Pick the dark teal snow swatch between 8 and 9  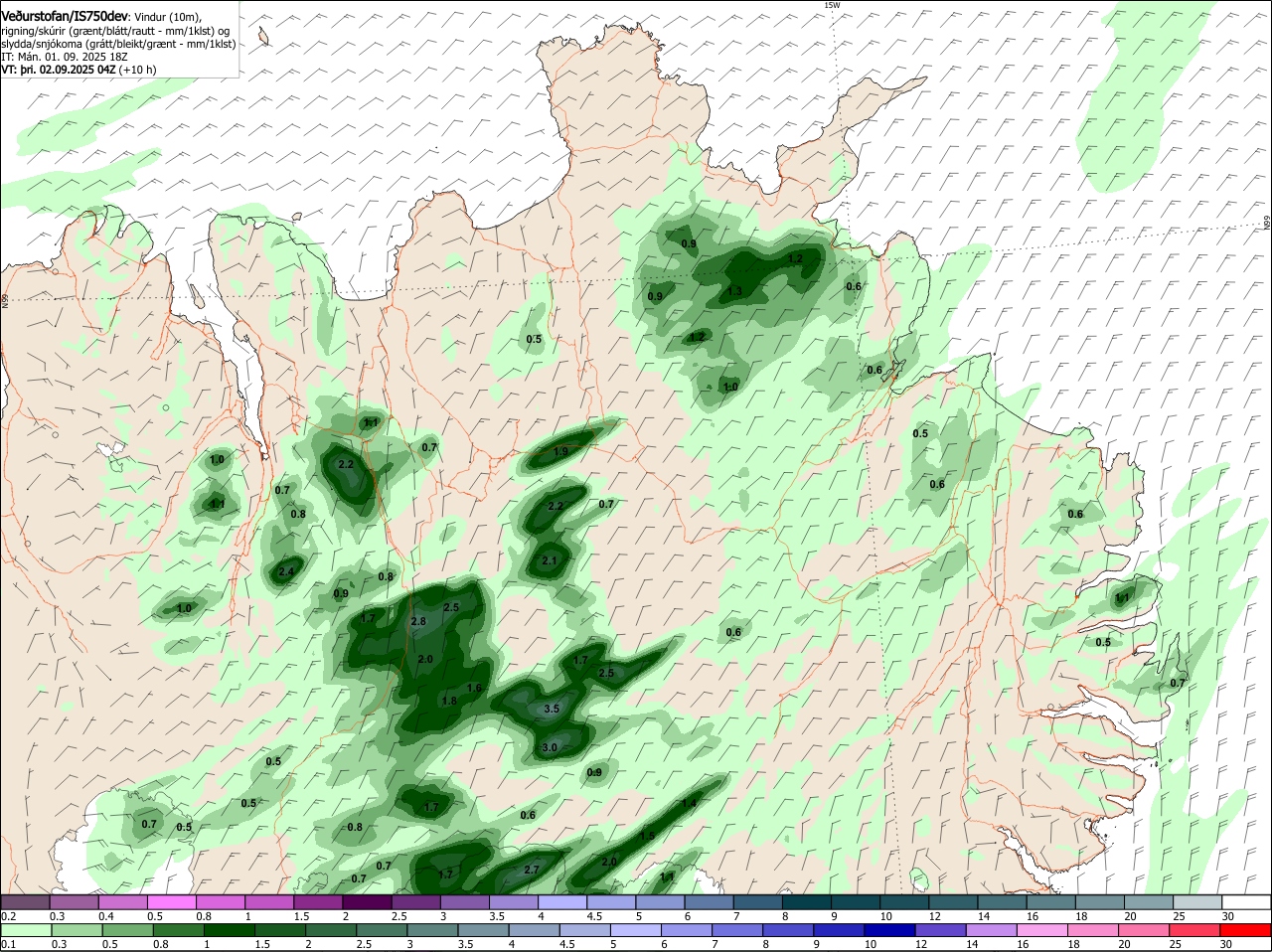807,902
